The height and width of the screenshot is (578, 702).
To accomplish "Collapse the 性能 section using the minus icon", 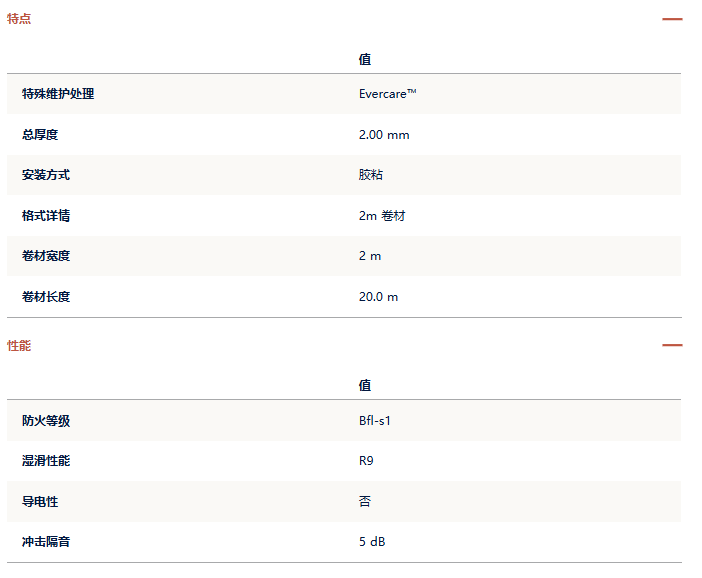I will (672, 345).
